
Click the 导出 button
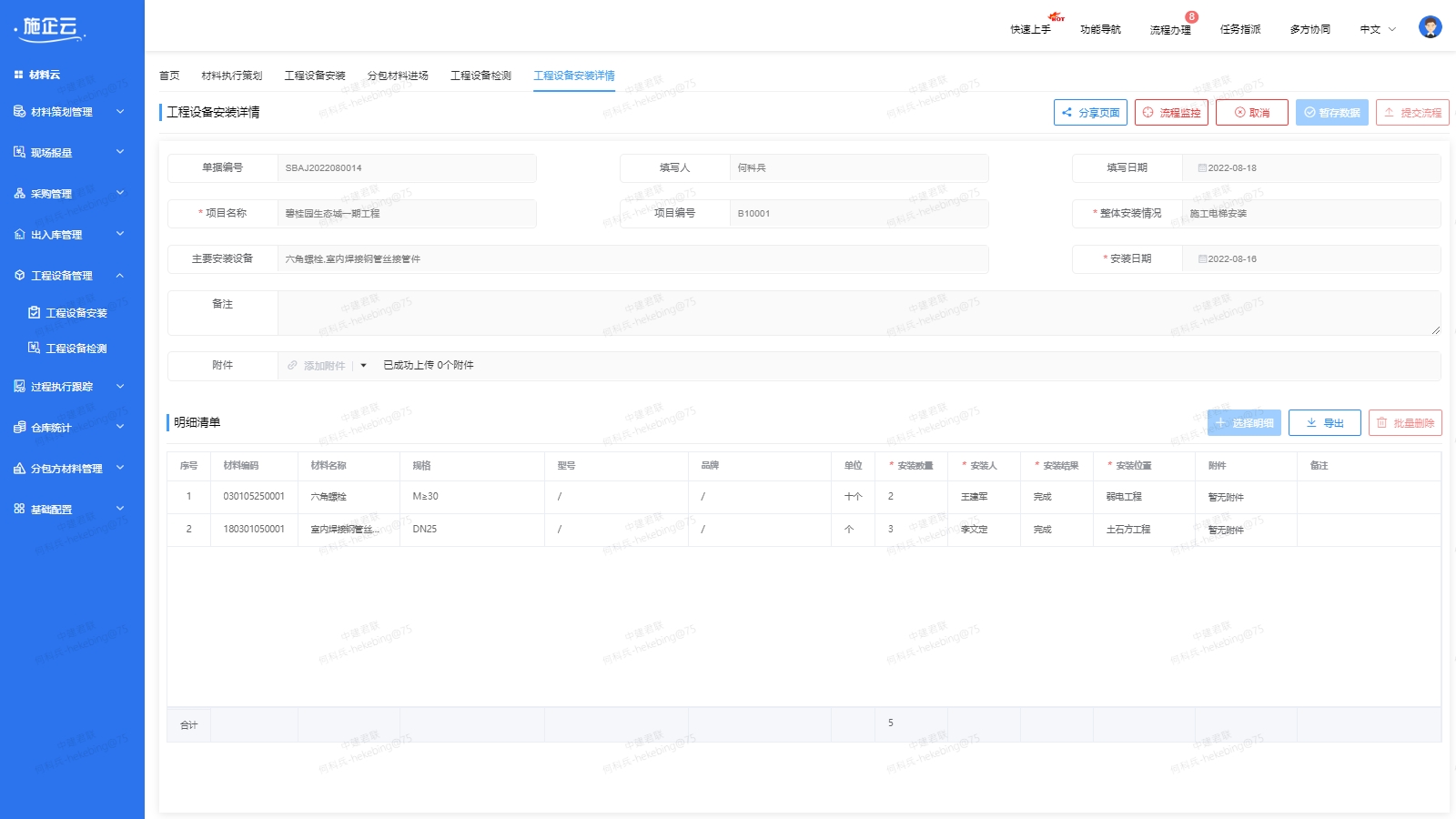click(1324, 423)
